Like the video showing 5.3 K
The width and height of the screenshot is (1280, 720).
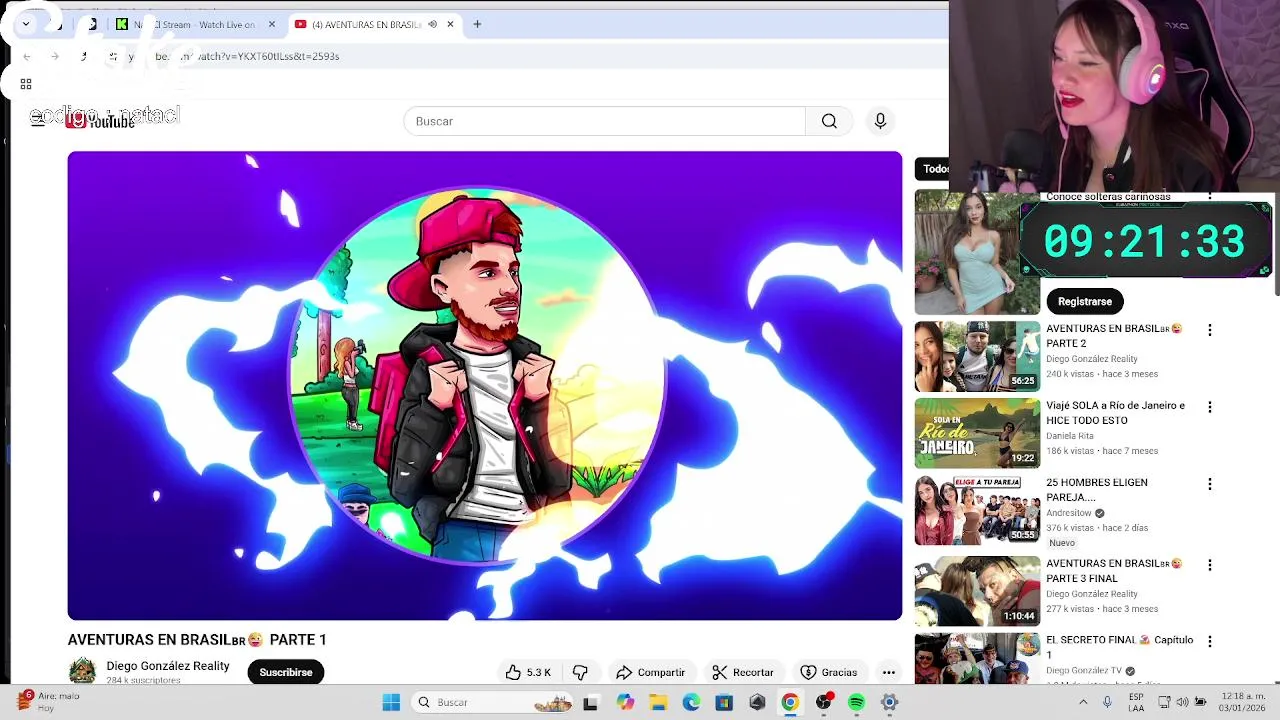pos(529,672)
